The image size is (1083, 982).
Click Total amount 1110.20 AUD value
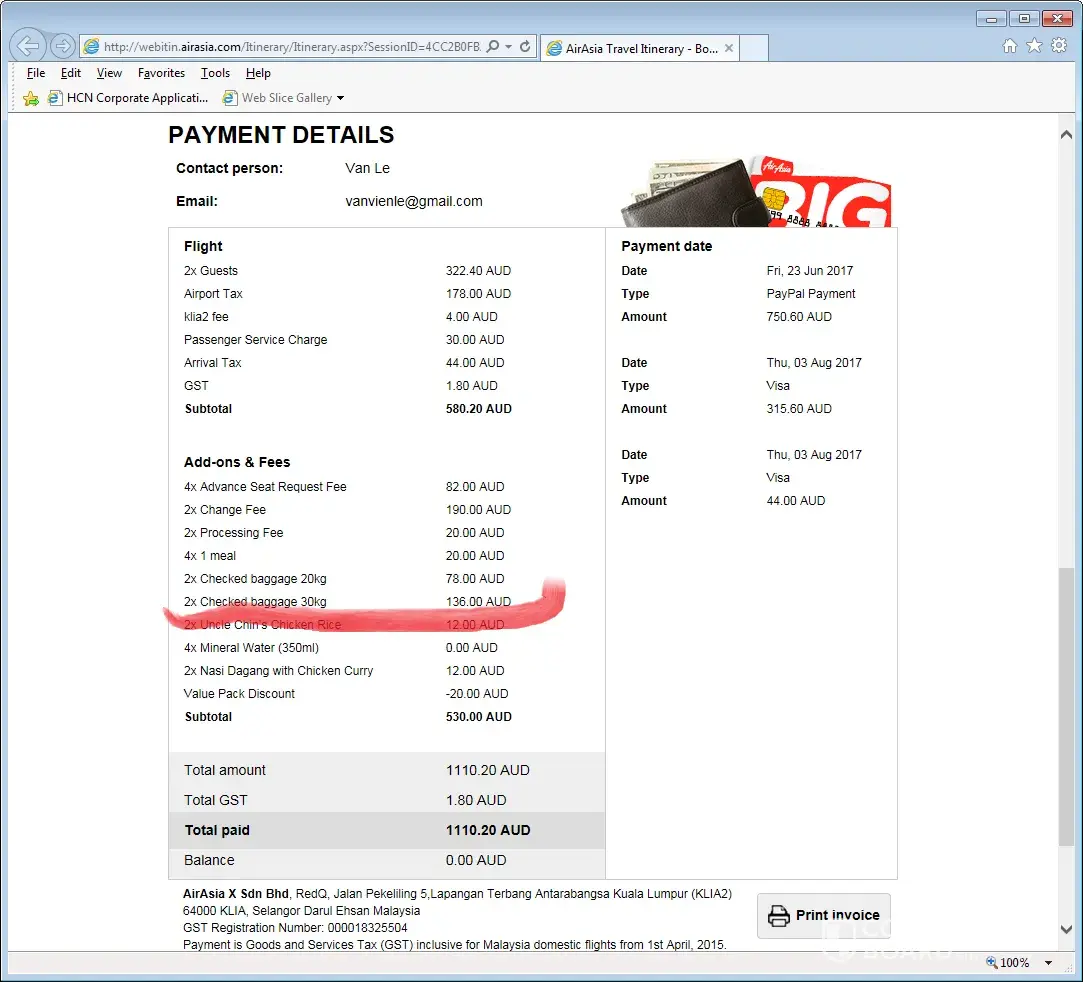[x=488, y=770]
